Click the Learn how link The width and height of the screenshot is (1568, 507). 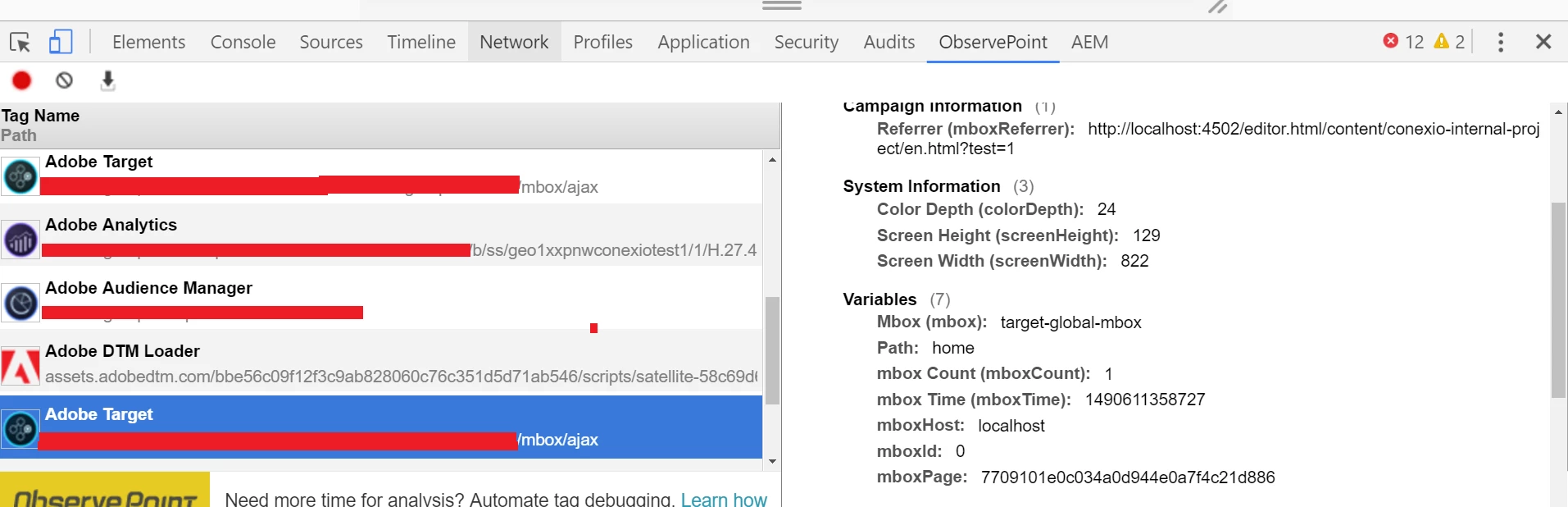[724, 499]
